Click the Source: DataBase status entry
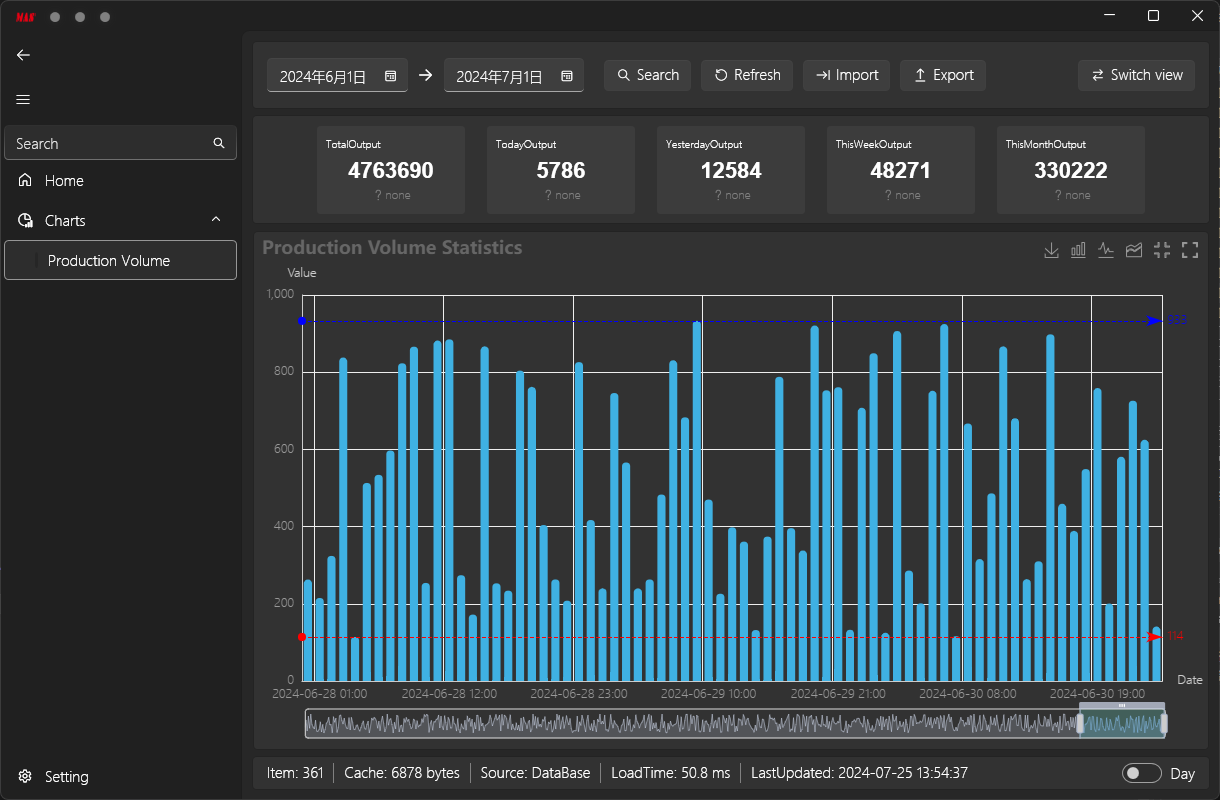The image size is (1220, 800). coord(535,773)
